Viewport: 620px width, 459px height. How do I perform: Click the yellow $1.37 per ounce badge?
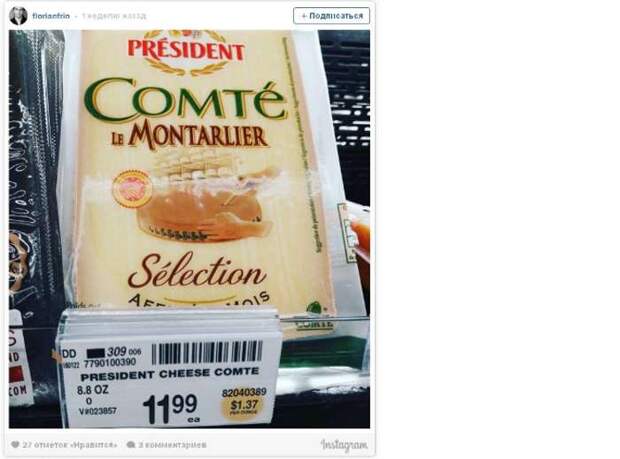244,407
